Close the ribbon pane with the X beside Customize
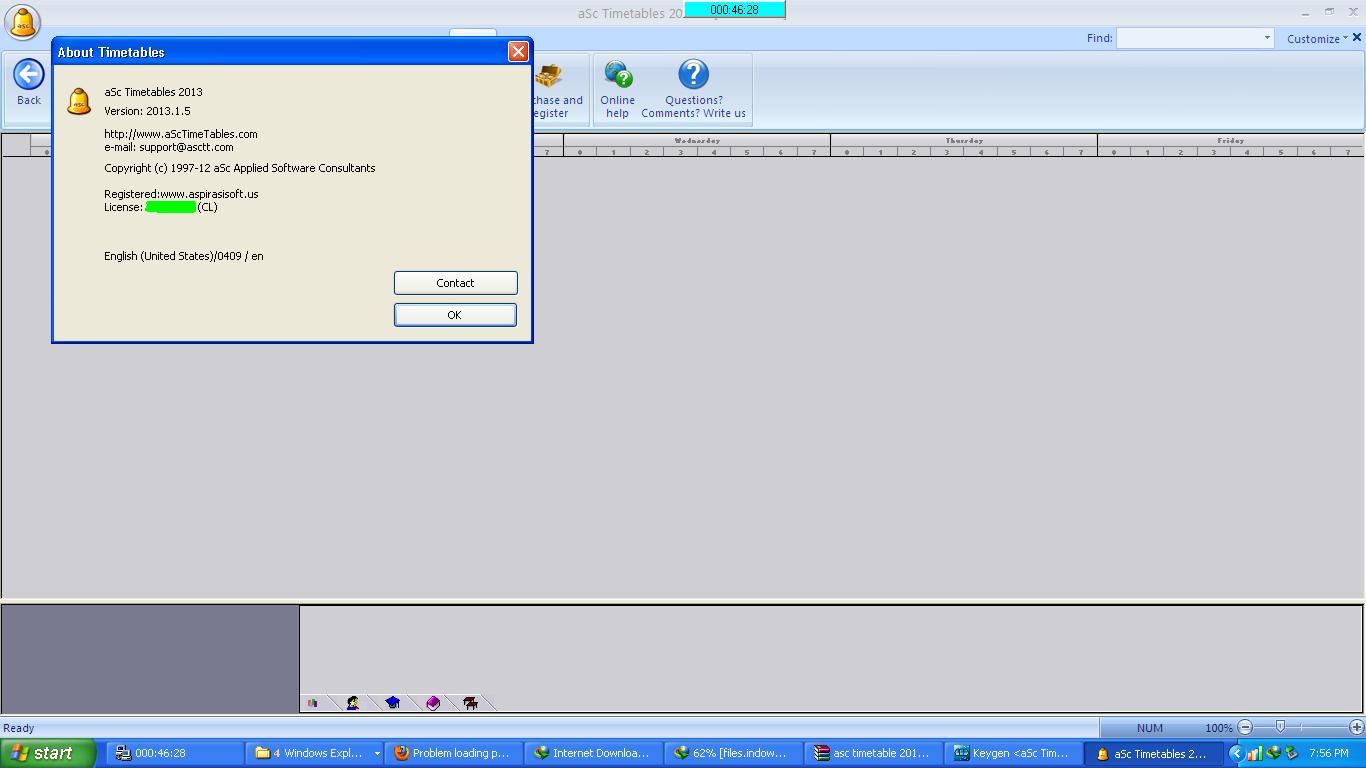Image resolution: width=1366 pixels, height=768 pixels. pyautogui.click(x=1357, y=37)
